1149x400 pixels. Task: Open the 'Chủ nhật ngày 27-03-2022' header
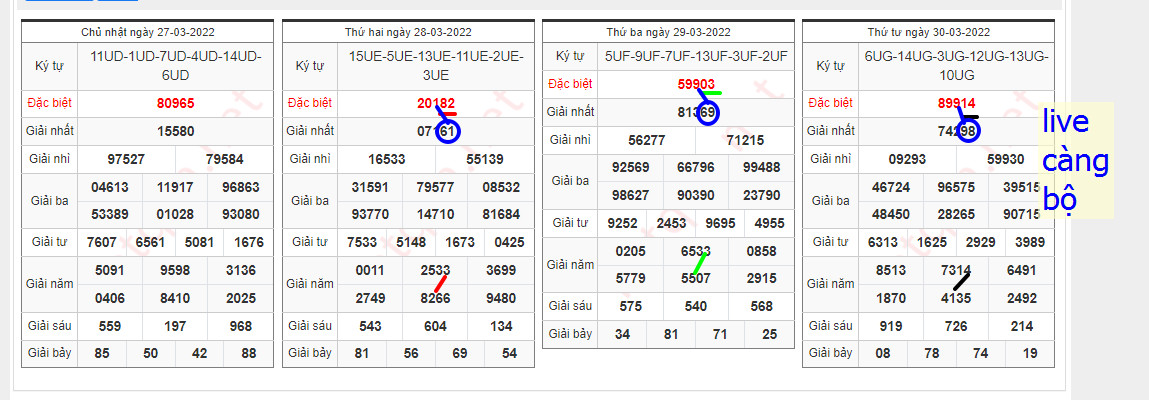(x=149, y=32)
